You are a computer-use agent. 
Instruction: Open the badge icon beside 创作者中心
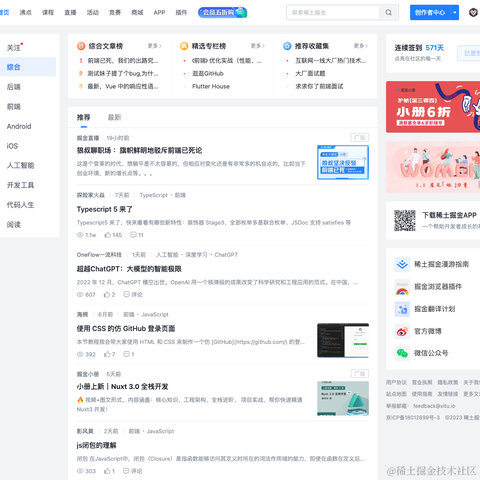pyautogui.click(x=473, y=13)
